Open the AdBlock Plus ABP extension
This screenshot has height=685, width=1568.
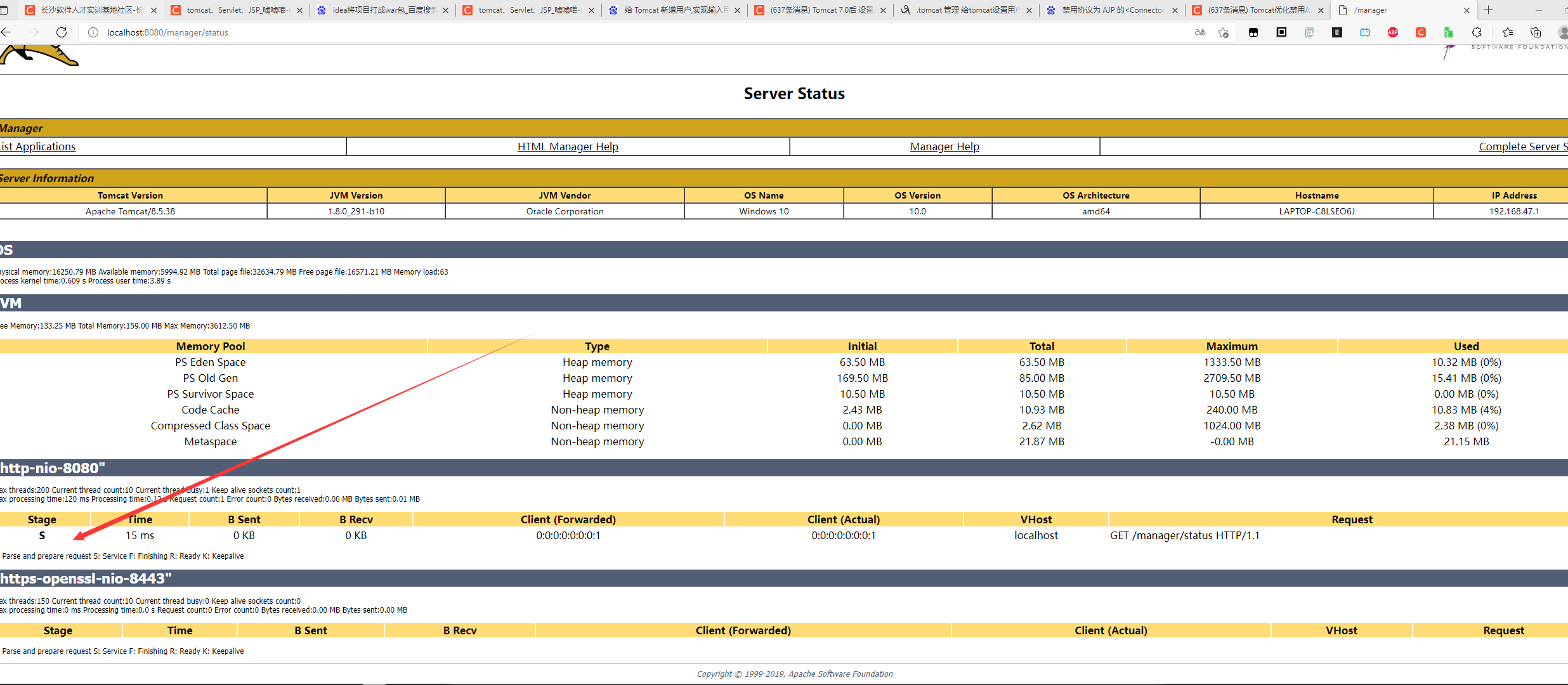tap(1393, 32)
